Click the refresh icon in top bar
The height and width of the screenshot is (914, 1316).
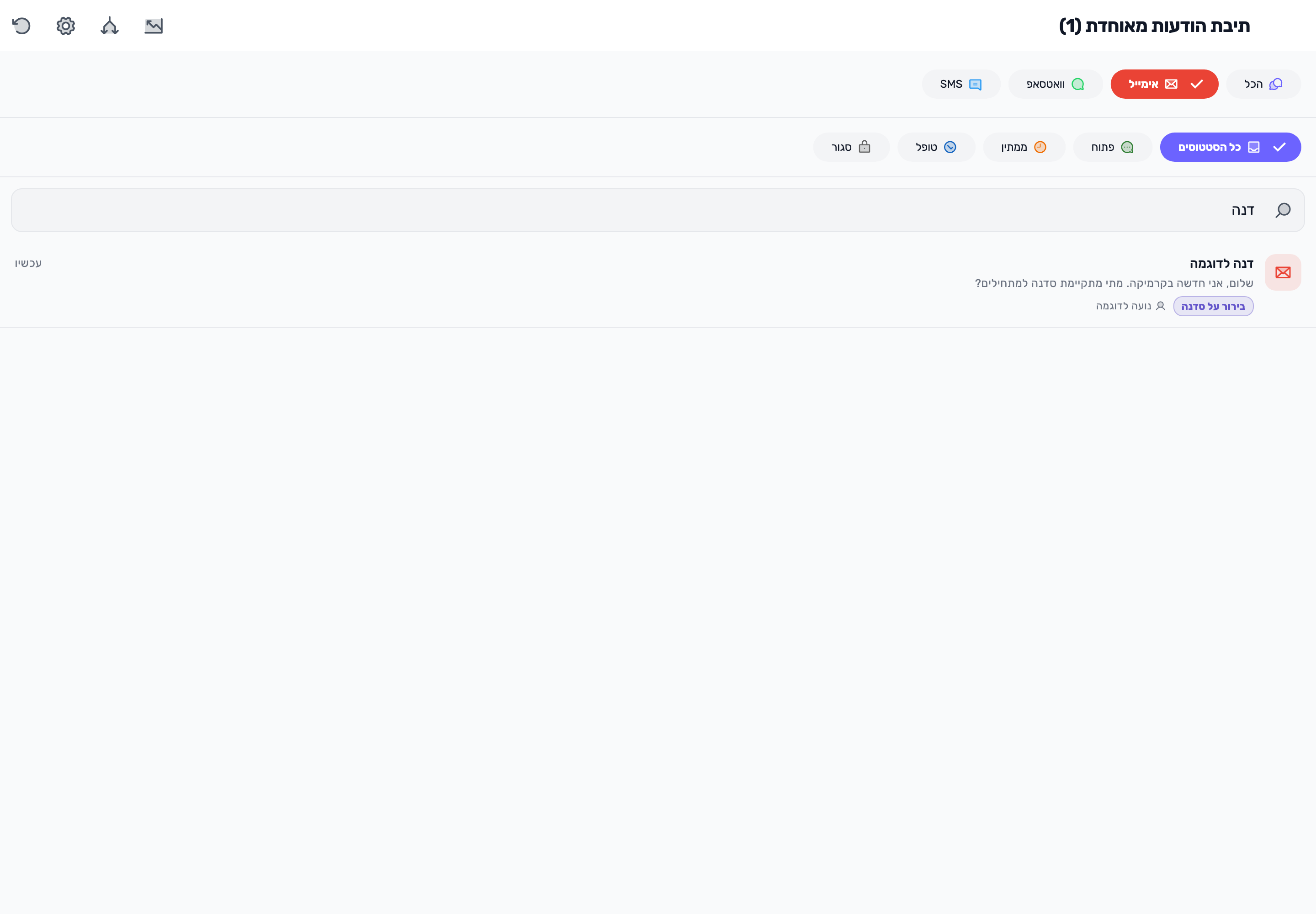pos(21,26)
